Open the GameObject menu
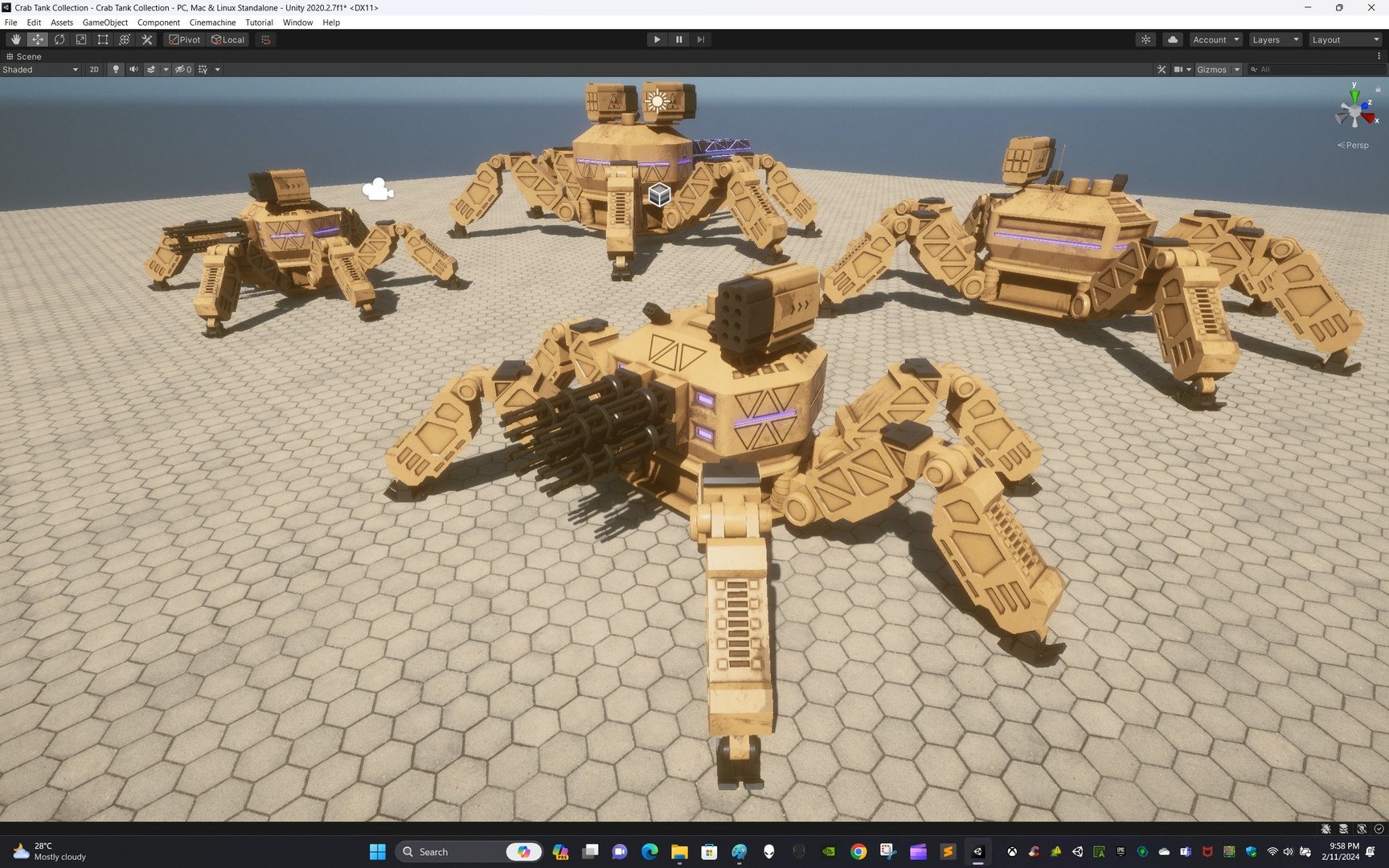 coord(104,23)
